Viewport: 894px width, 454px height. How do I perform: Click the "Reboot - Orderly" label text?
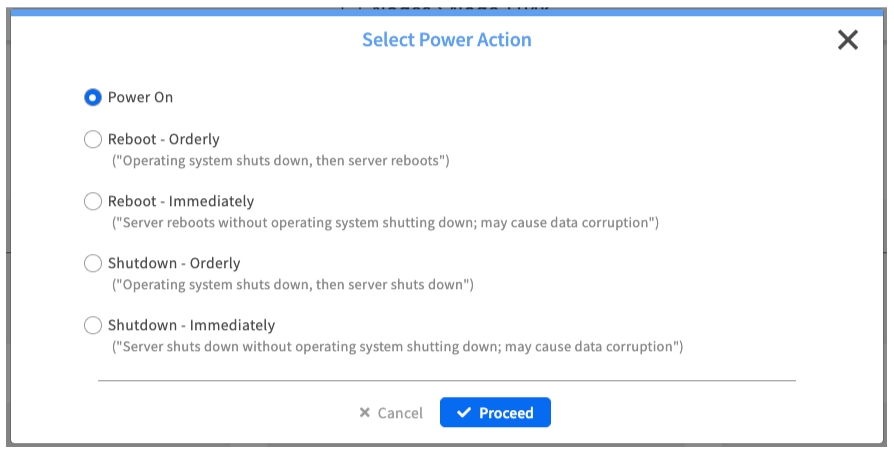(164, 139)
